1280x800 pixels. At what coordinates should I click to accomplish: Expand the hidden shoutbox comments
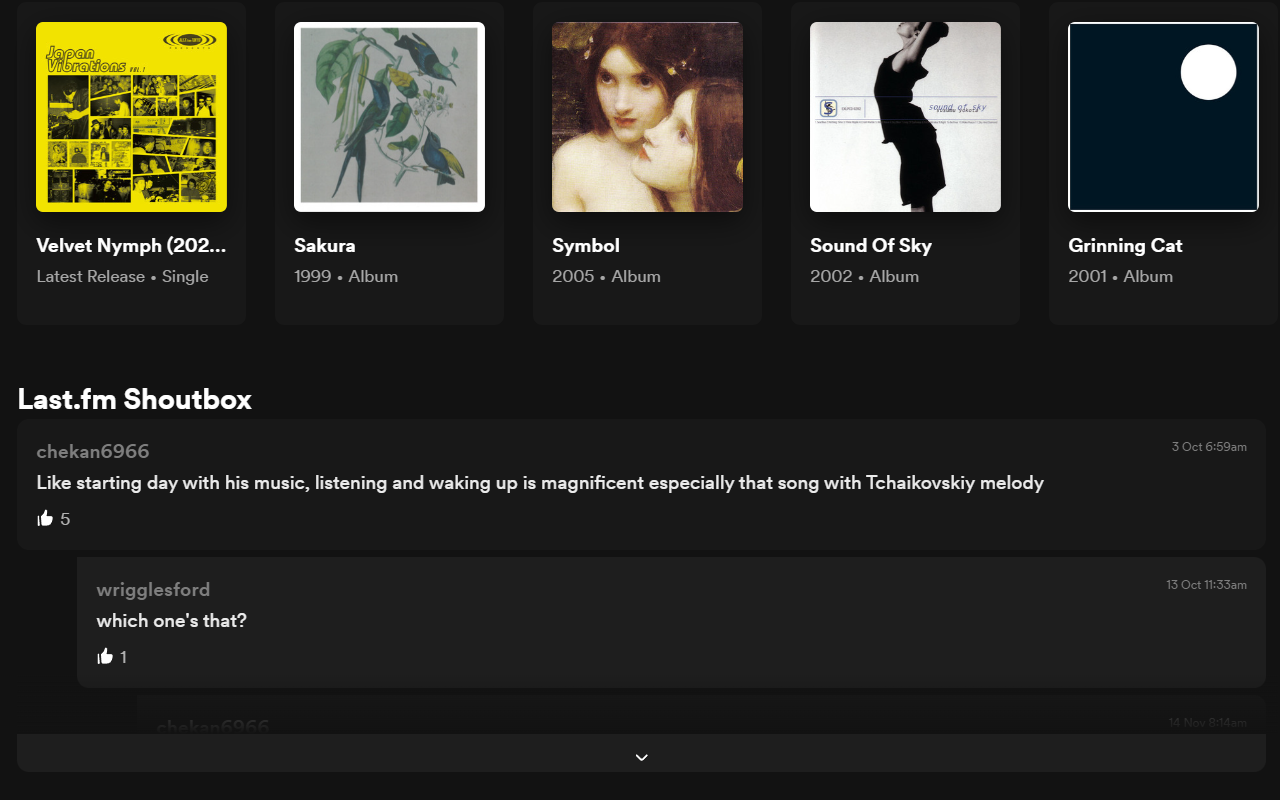[x=641, y=757]
